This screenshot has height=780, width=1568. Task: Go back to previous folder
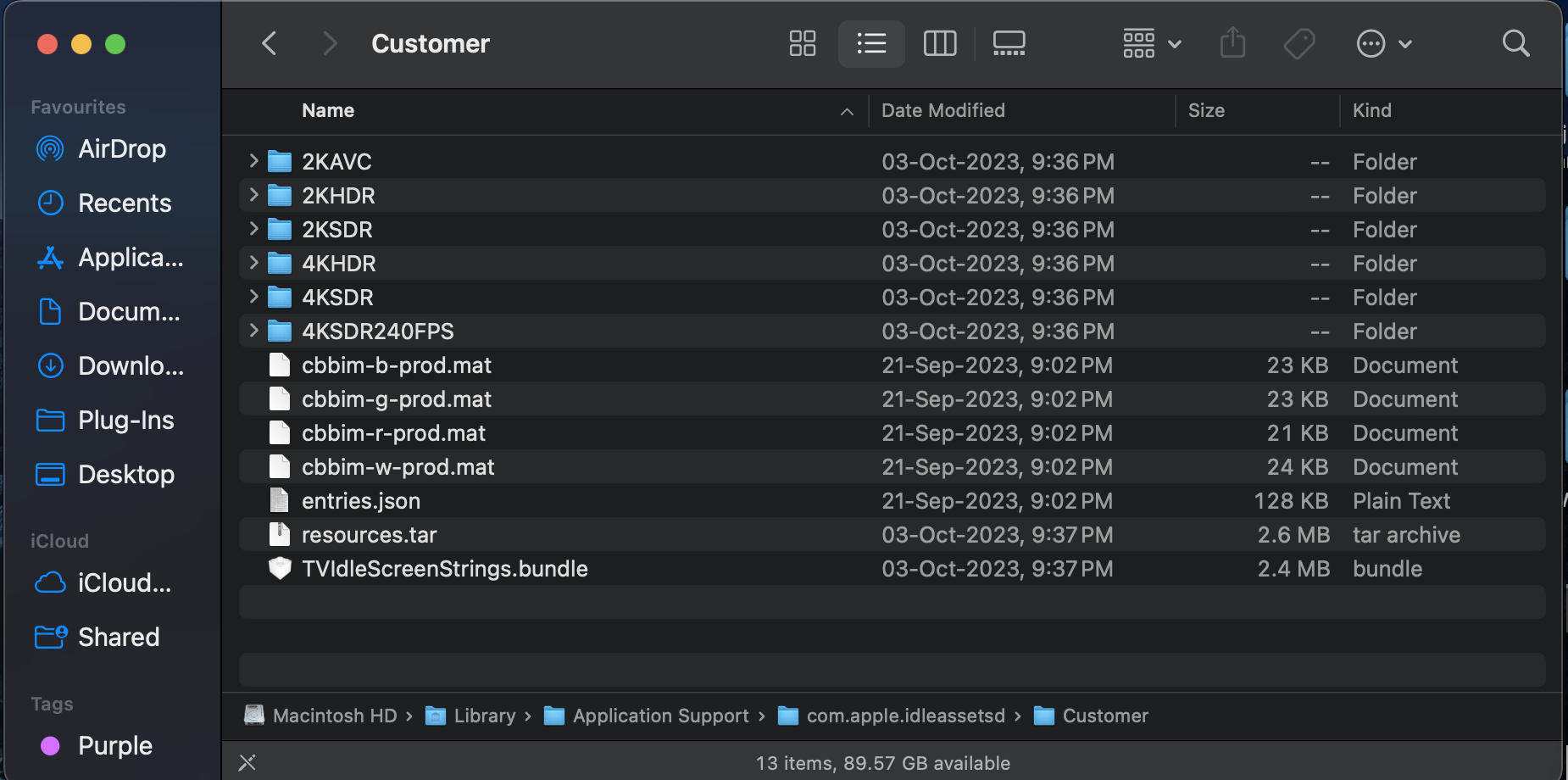[x=270, y=43]
